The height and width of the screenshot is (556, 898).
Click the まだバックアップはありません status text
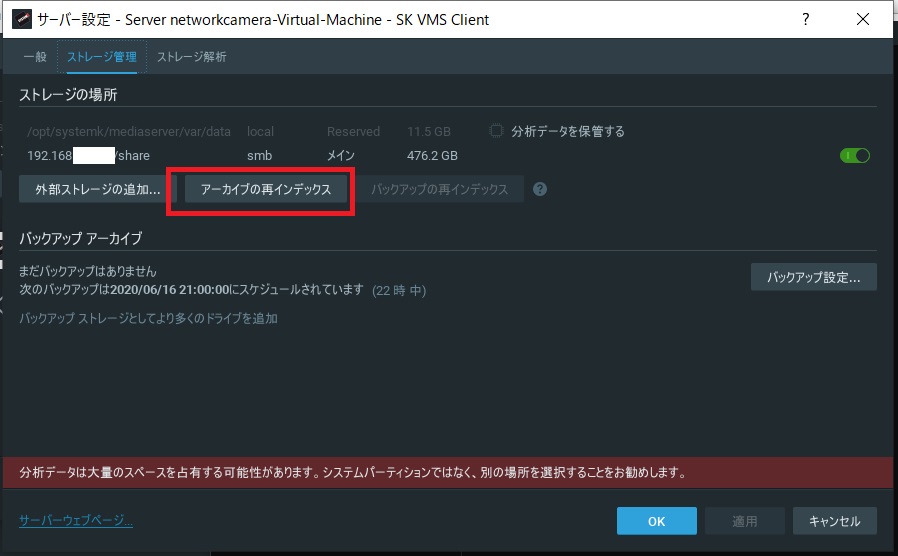(88, 271)
